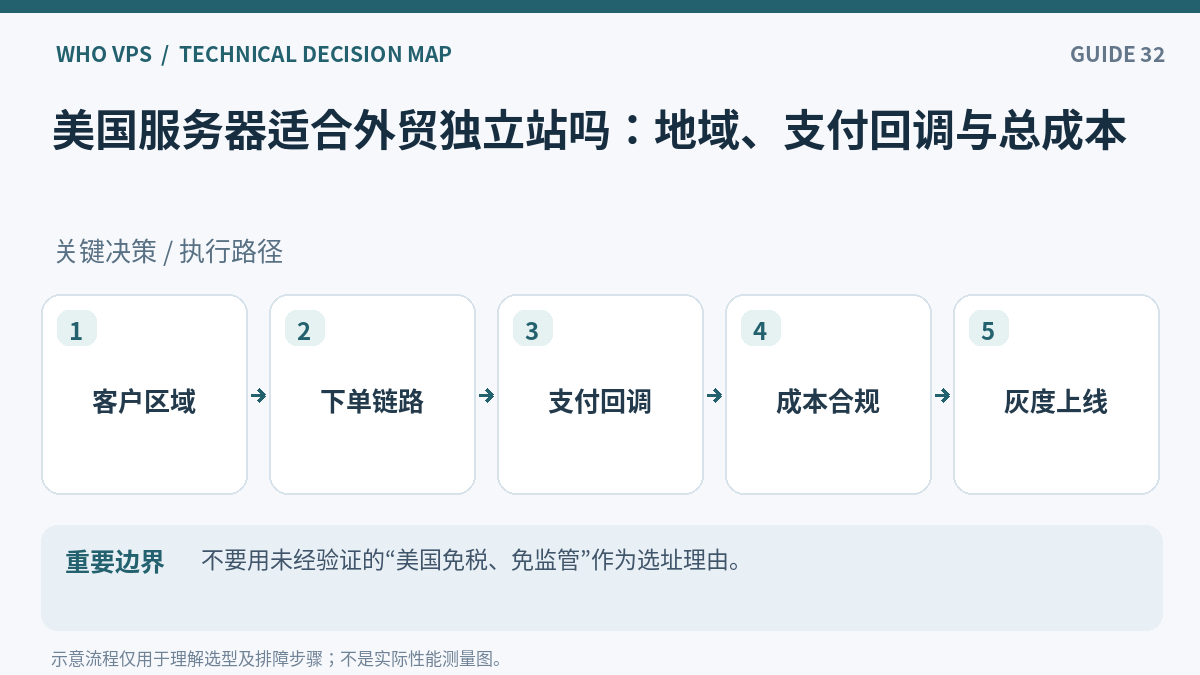Click step number badge 4
The width and height of the screenshot is (1200, 675).
761,329
